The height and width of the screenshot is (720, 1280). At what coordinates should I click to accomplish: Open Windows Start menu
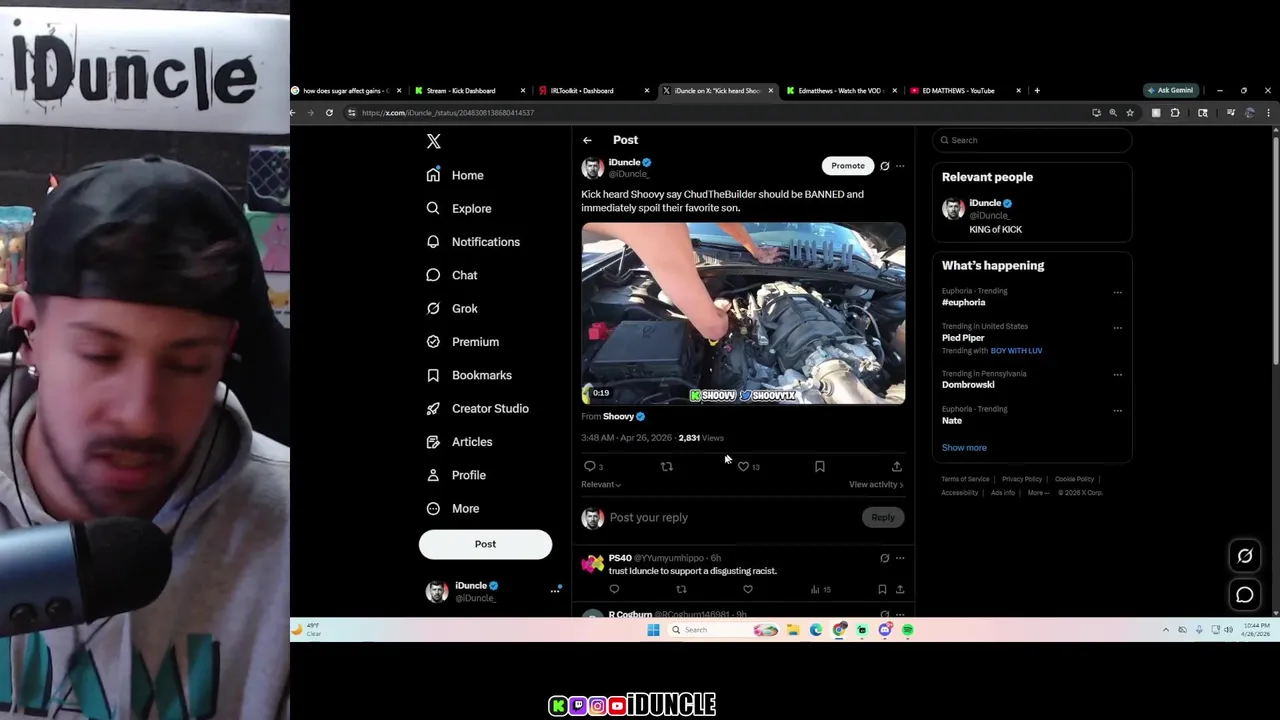point(653,630)
